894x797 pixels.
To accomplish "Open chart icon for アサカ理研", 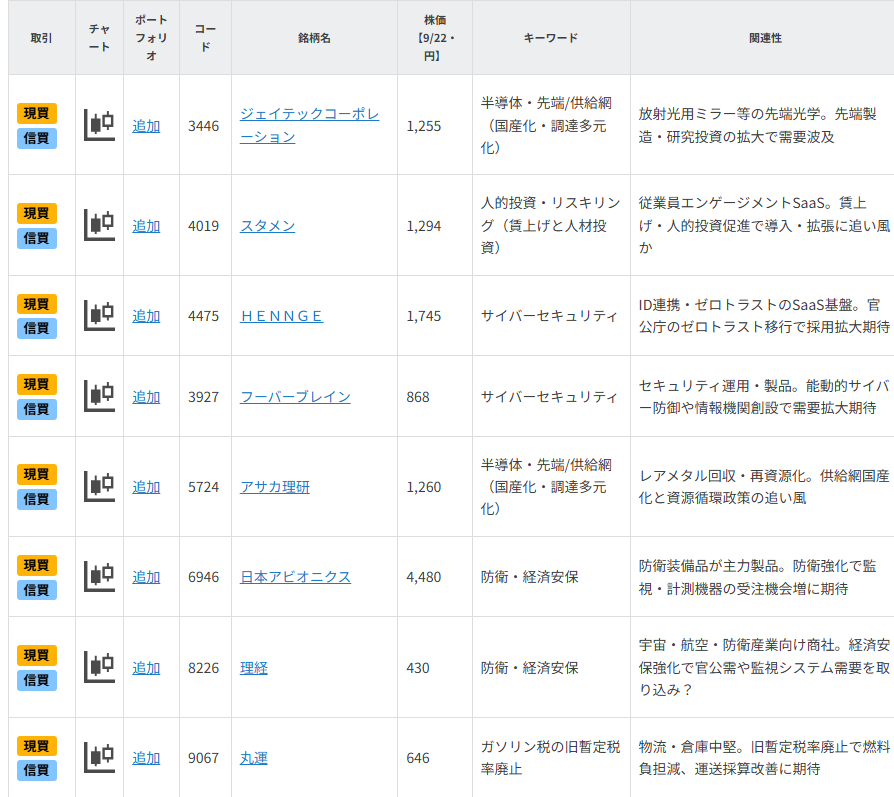I will [x=99, y=486].
